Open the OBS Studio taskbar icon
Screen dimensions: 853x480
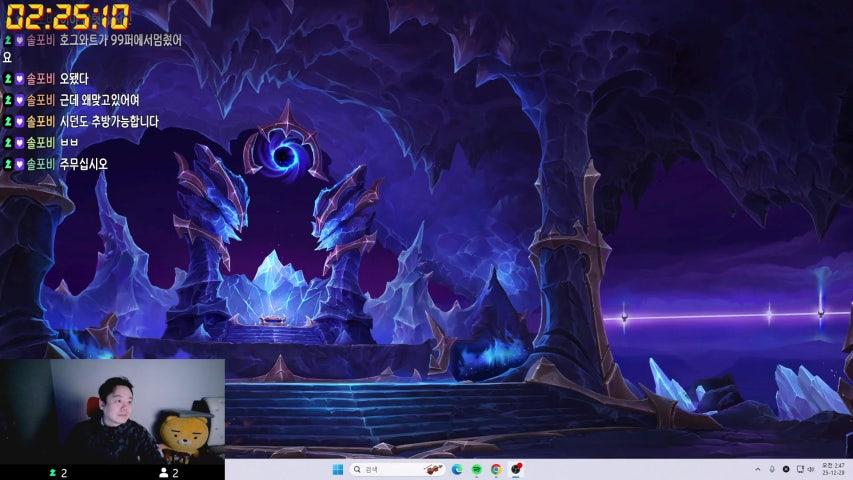[516, 469]
